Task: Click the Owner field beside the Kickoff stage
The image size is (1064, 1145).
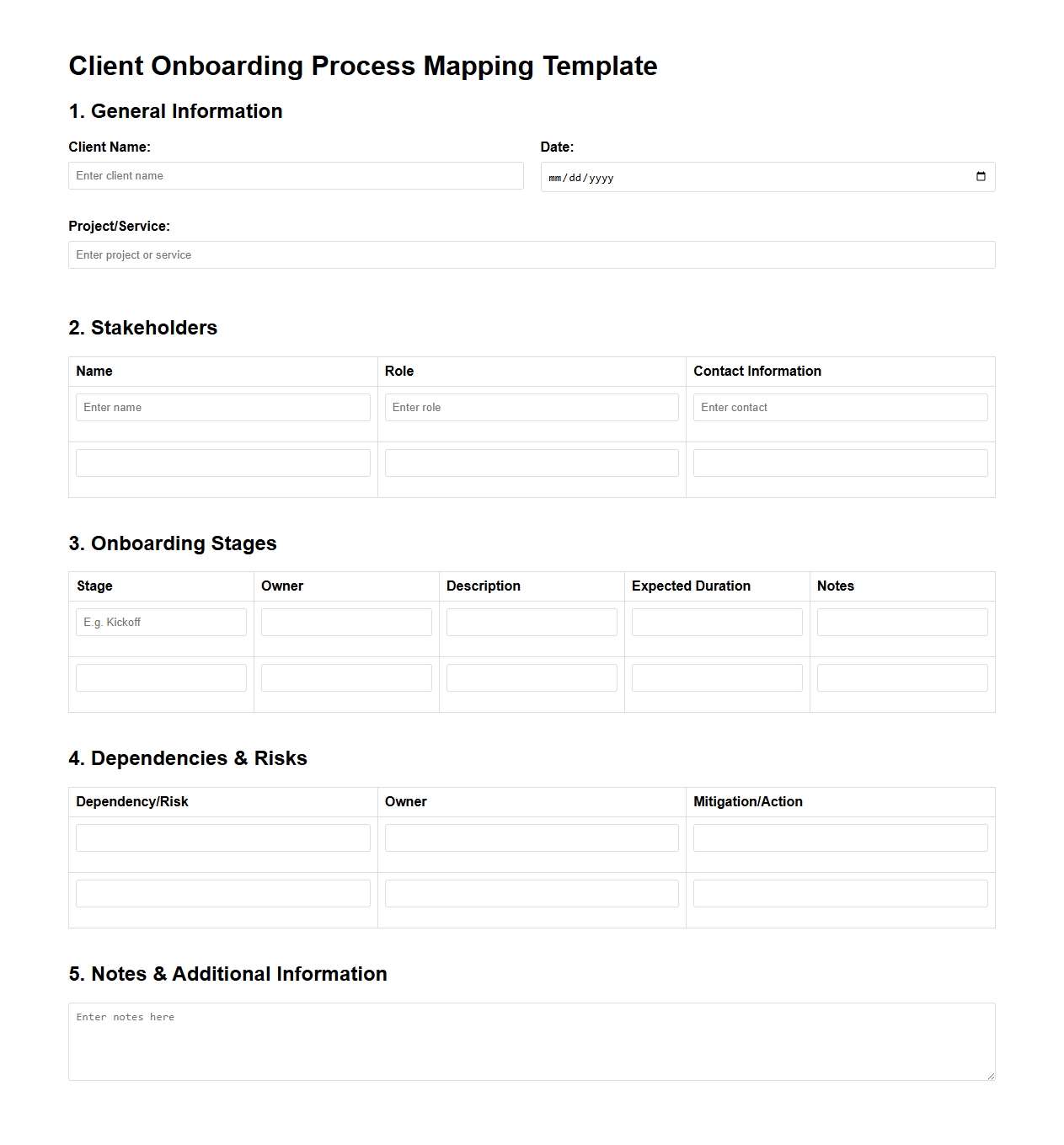Action: pyautogui.click(x=345, y=622)
